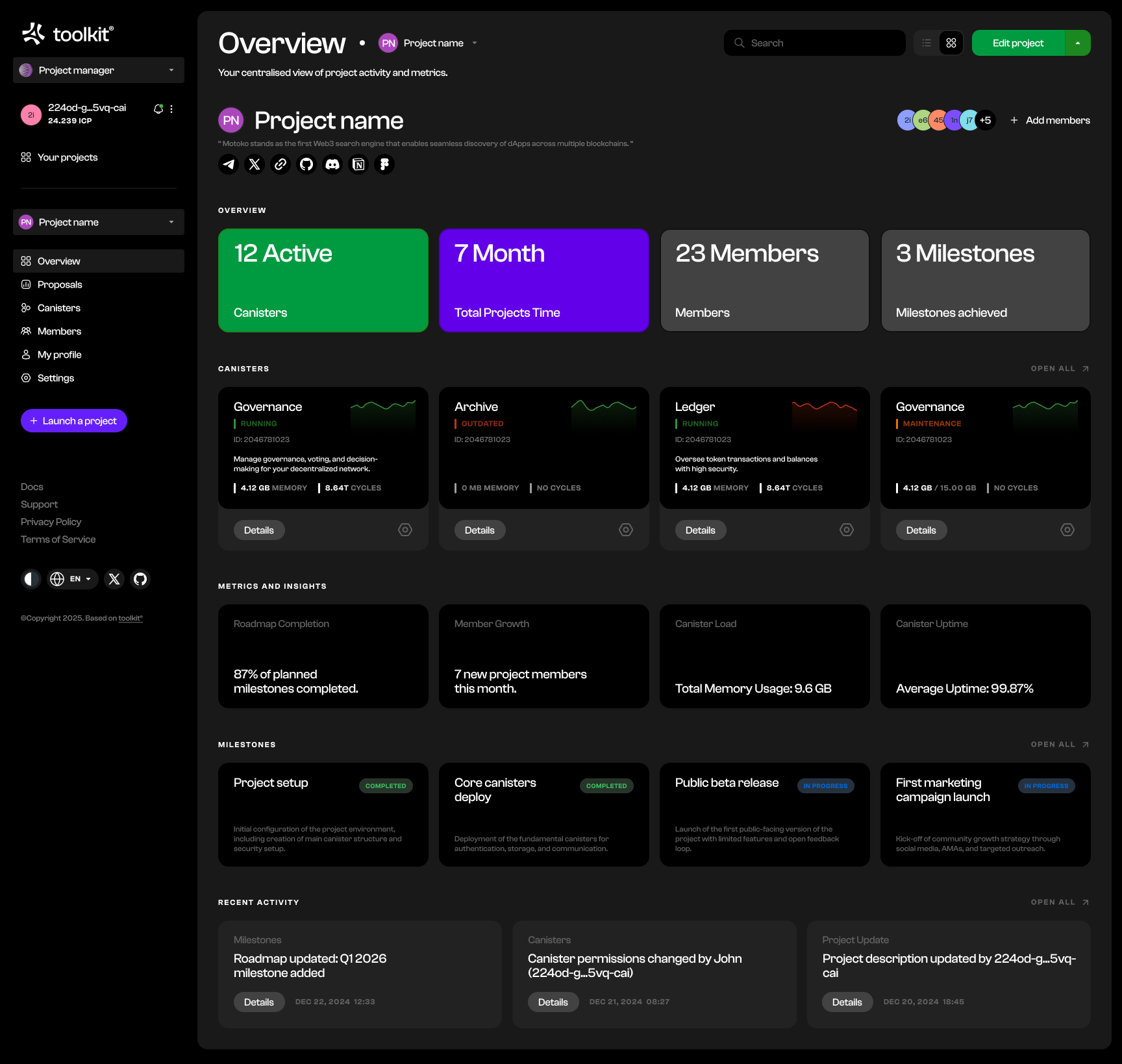Open settings gear on first Governance canister
The height and width of the screenshot is (1064, 1122).
[x=405, y=530]
